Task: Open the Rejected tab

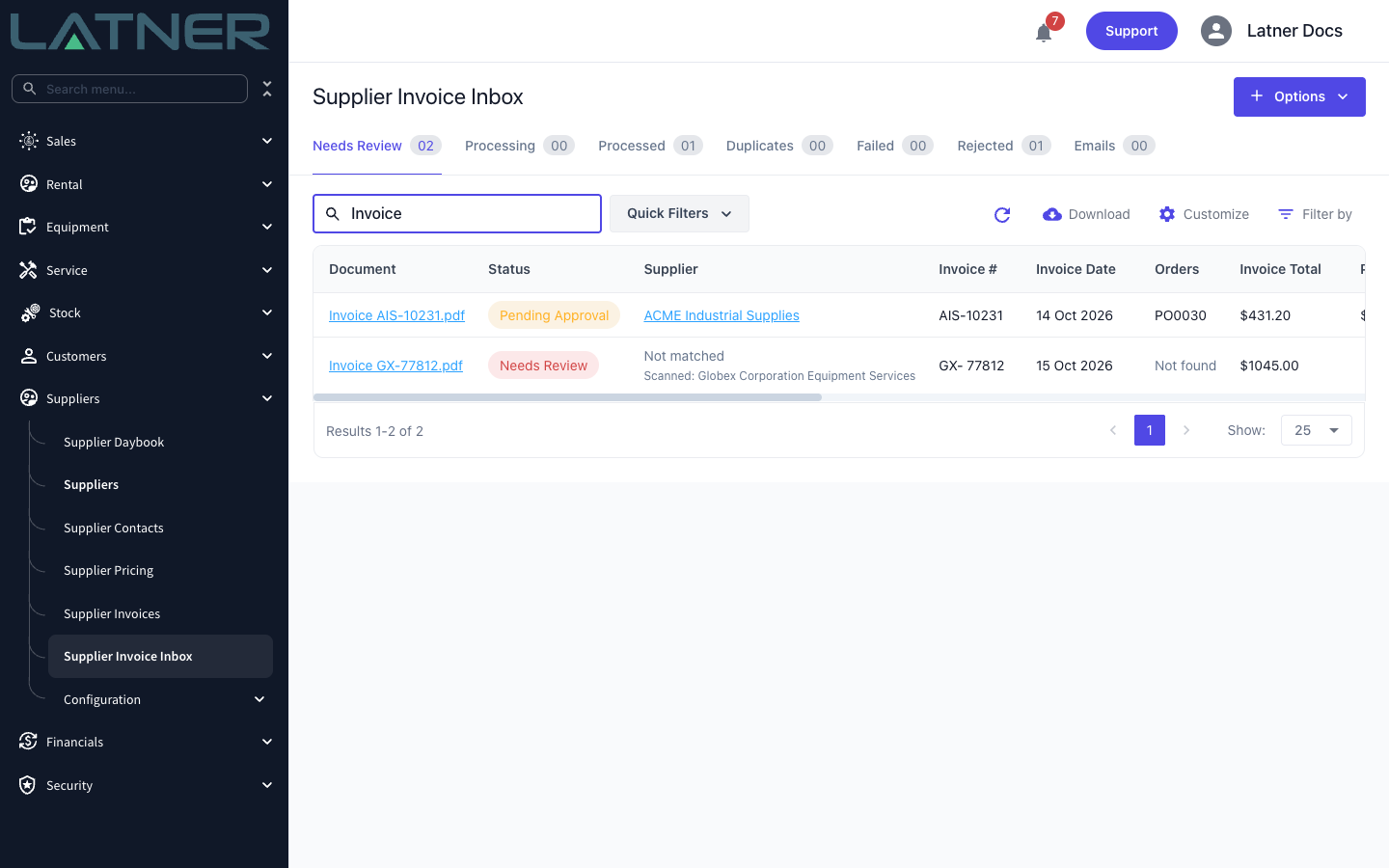Action: click(x=1004, y=146)
